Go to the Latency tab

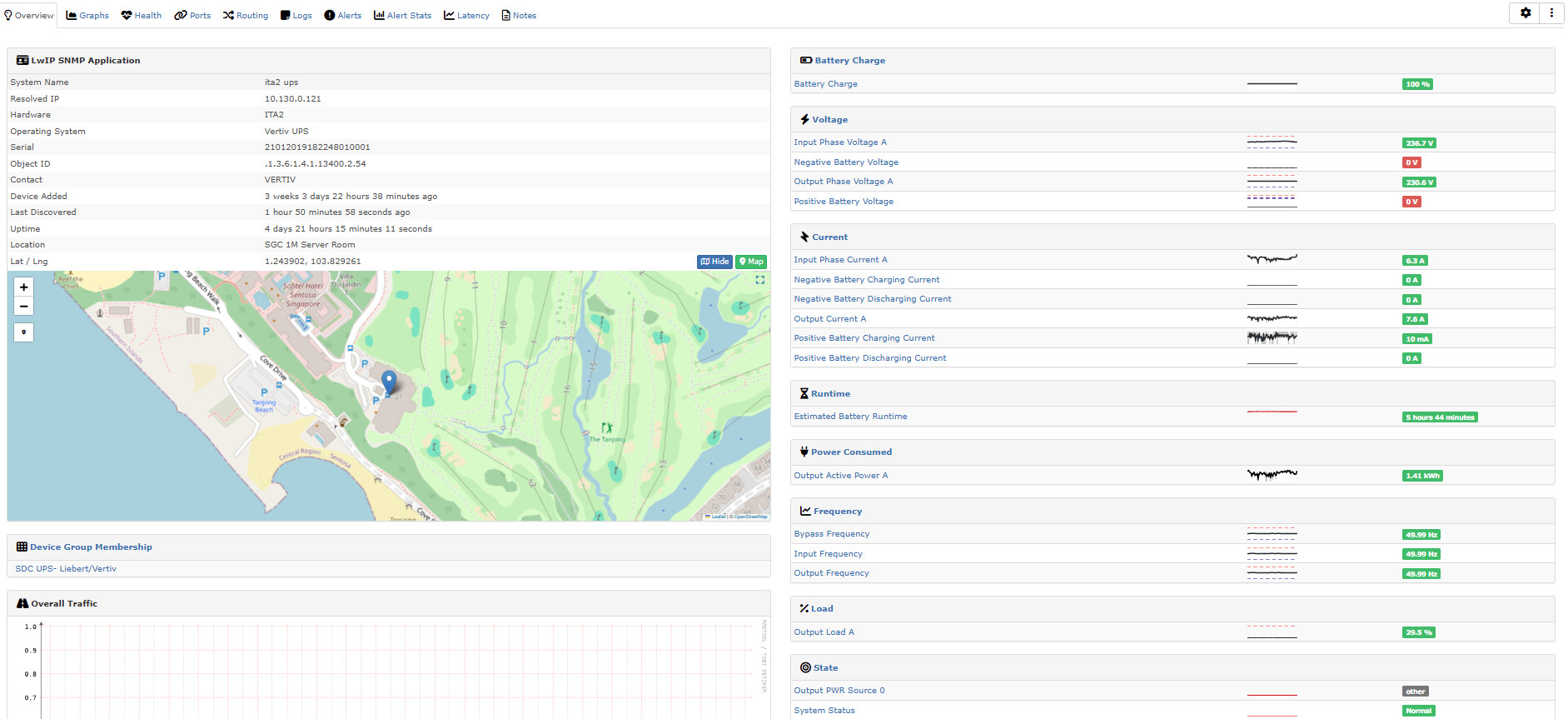click(x=466, y=15)
